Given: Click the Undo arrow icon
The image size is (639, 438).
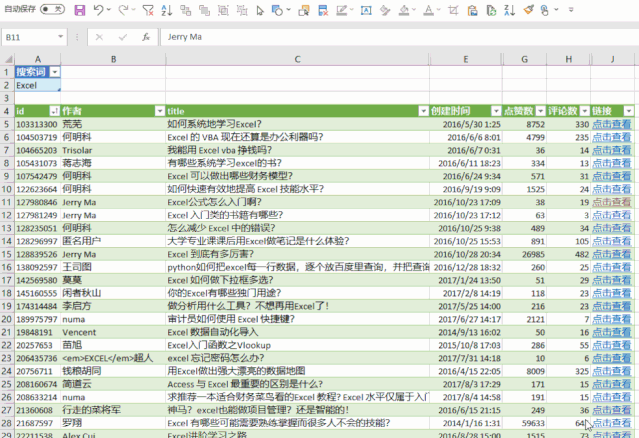Looking at the screenshot, I should click(98, 10).
